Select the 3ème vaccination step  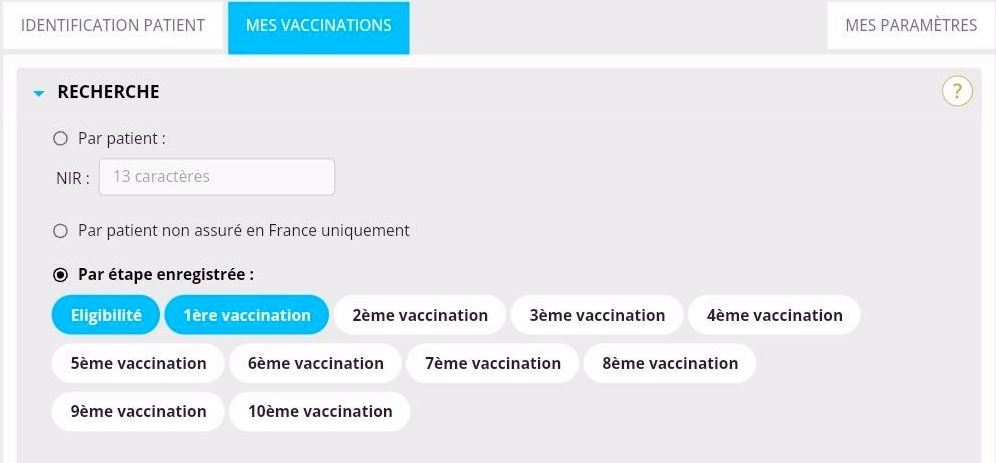[x=597, y=315]
